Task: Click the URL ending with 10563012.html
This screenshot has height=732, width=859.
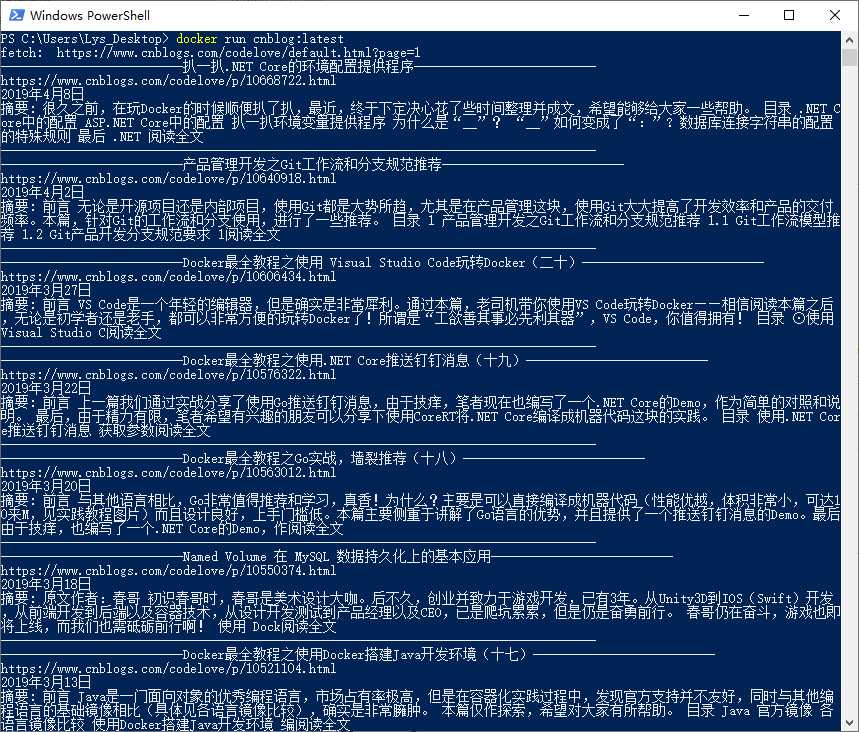Action: tap(168, 473)
